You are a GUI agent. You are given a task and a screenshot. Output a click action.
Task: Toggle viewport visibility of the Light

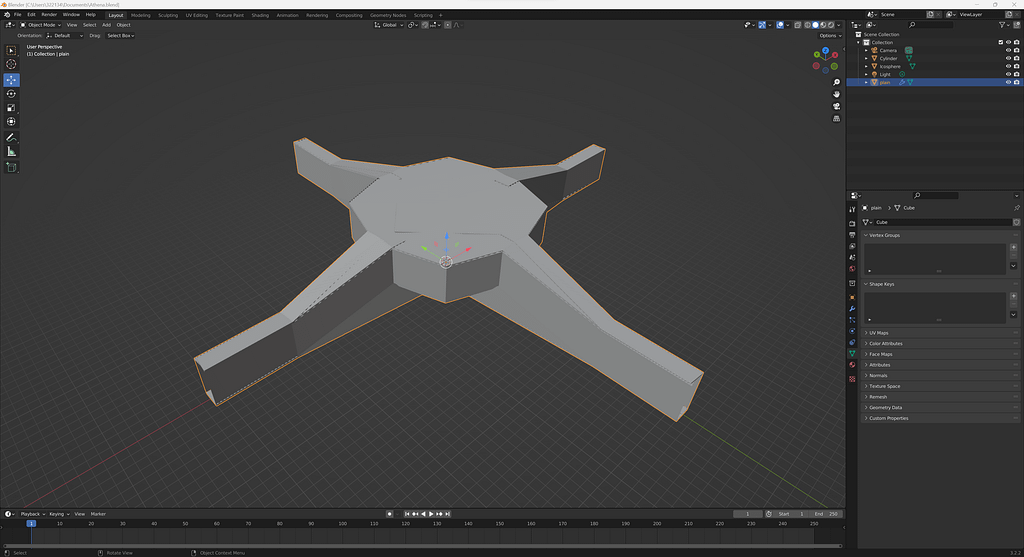click(x=1007, y=74)
